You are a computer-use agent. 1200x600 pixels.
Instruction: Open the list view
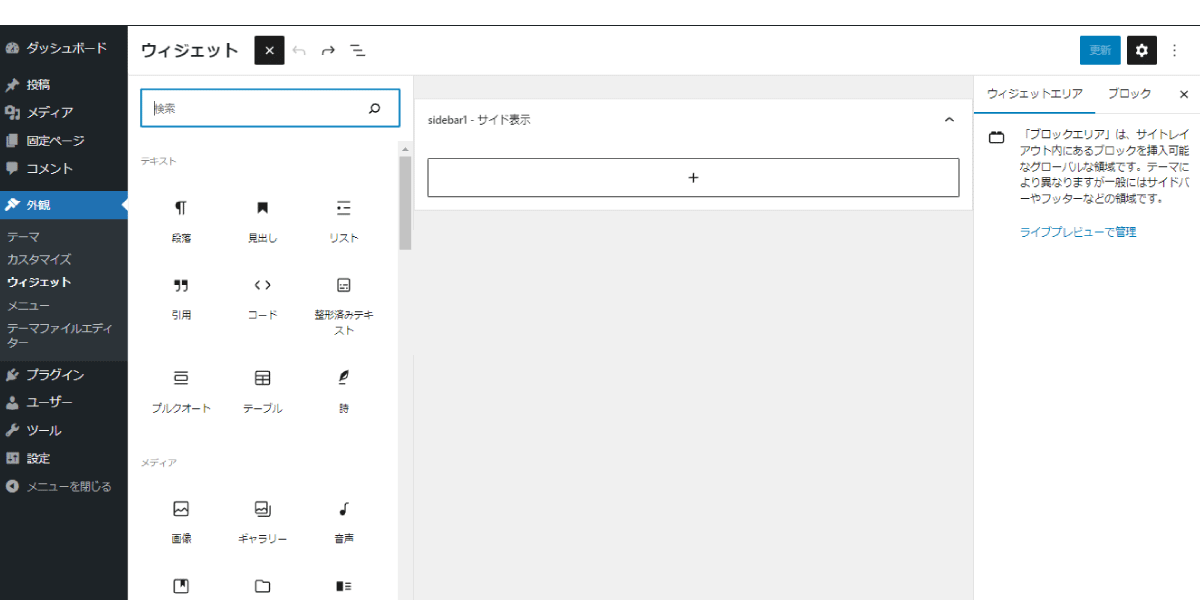click(x=357, y=50)
